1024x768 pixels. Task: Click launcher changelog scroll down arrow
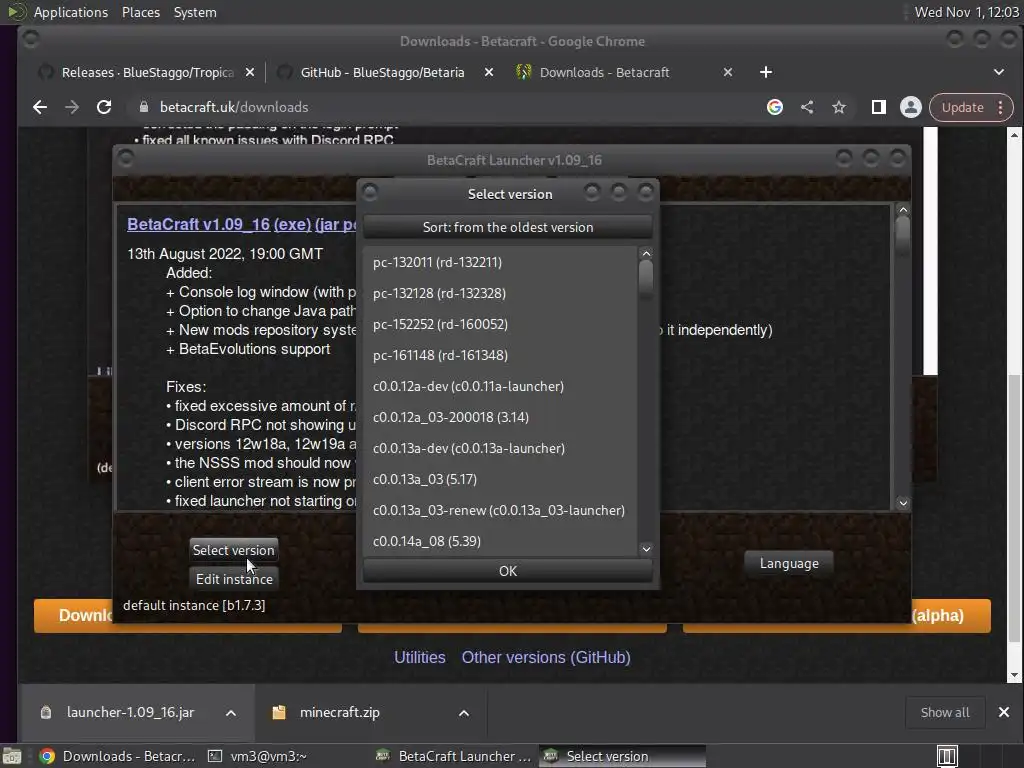pos(903,503)
